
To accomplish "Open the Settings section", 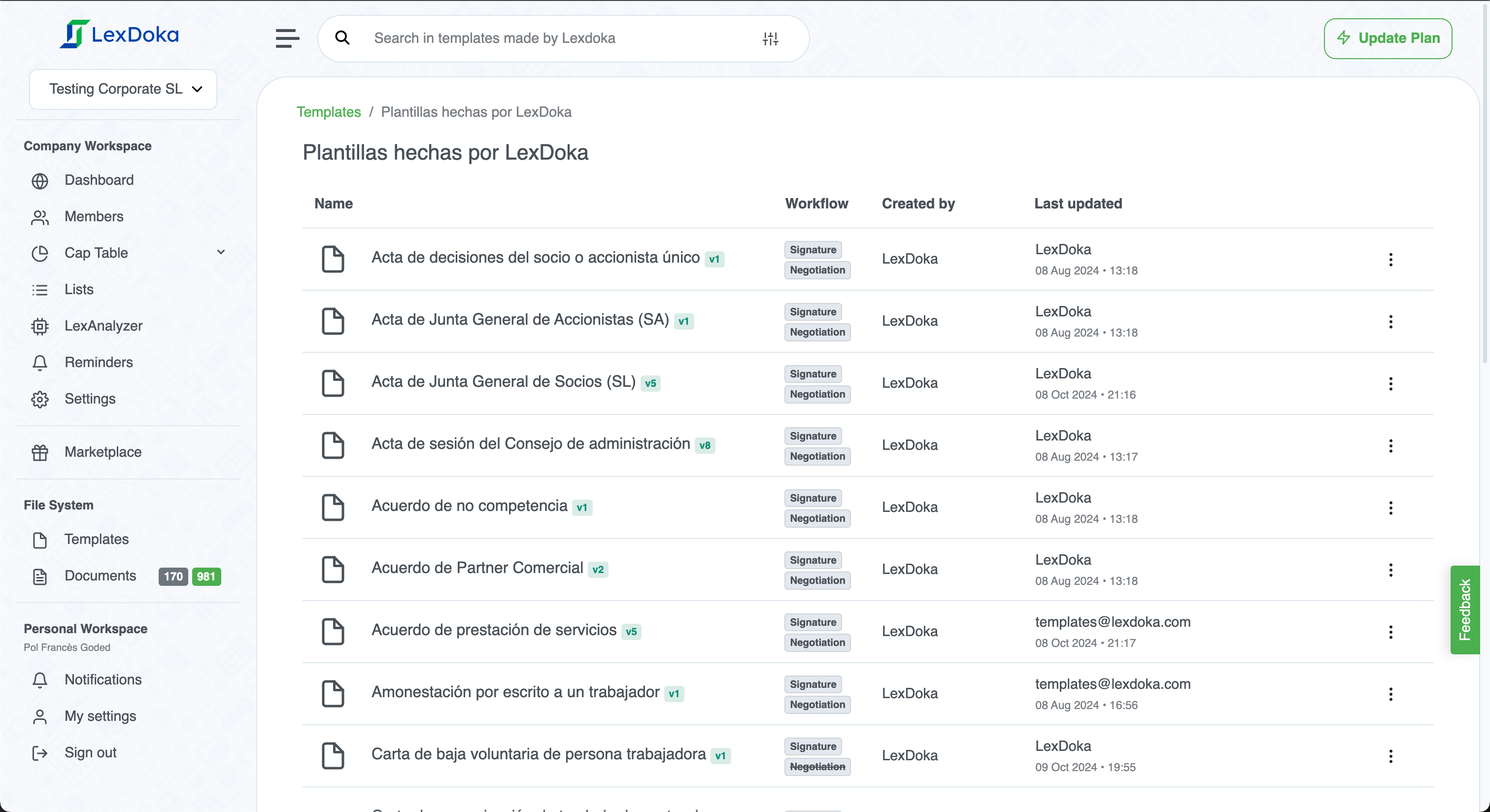I will tap(90, 399).
